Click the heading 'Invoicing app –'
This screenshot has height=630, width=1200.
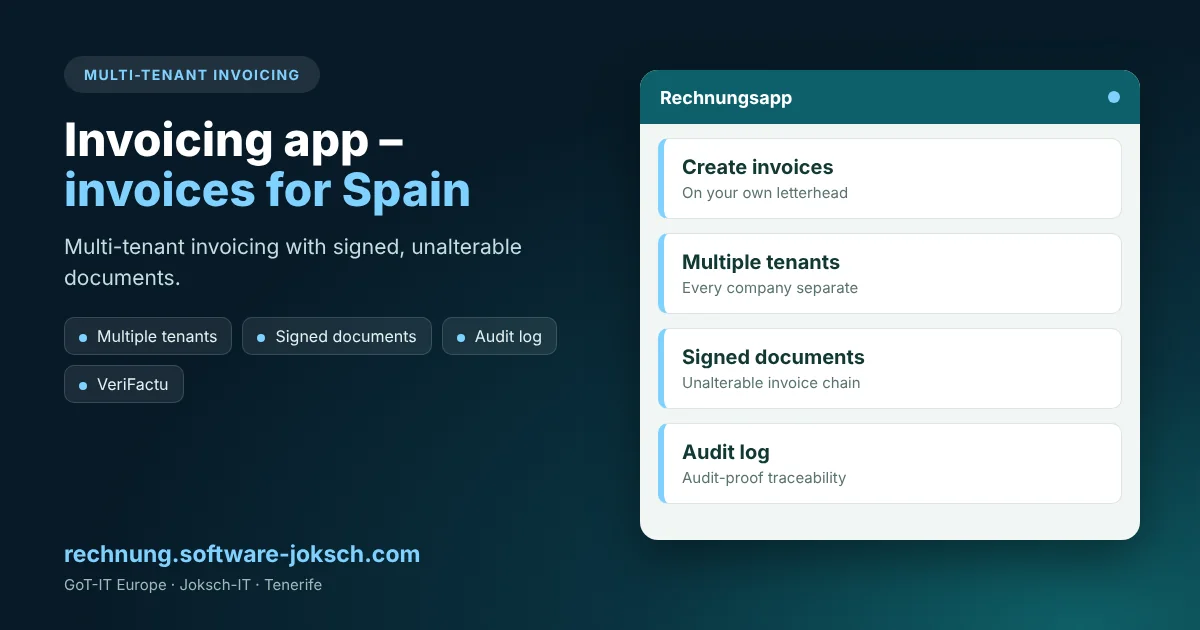[234, 140]
